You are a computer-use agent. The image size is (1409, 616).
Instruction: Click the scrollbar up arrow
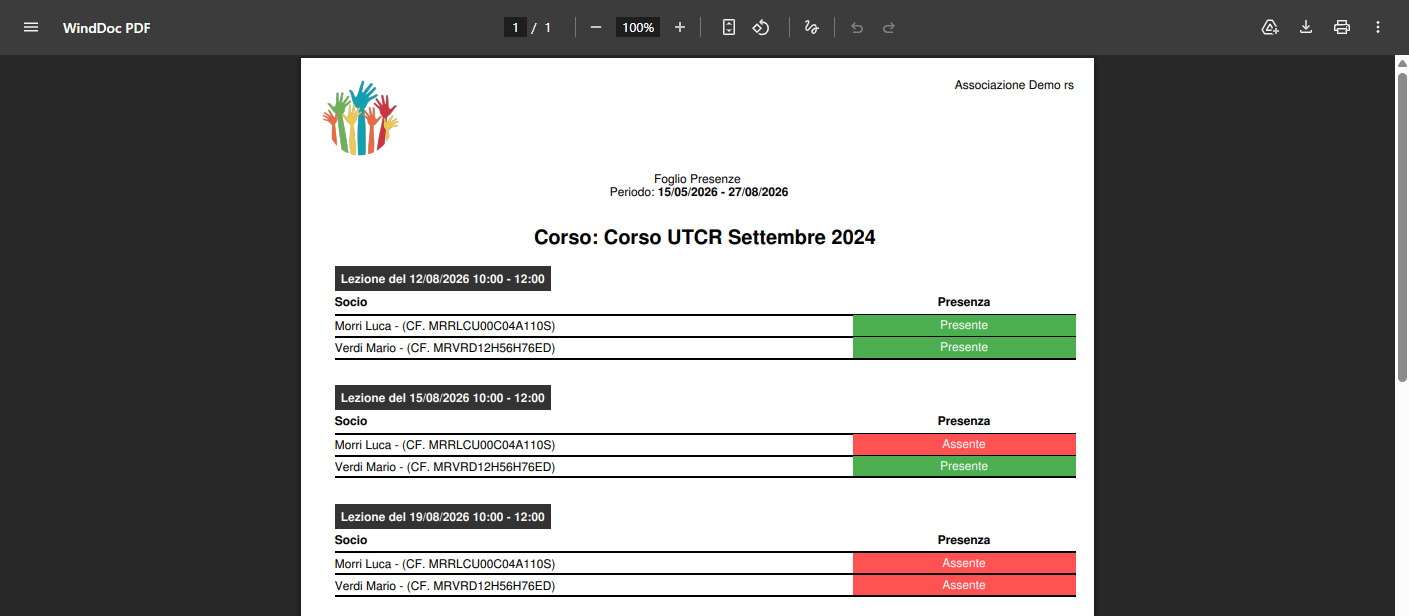pyautogui.click(x=1402, y=62)
